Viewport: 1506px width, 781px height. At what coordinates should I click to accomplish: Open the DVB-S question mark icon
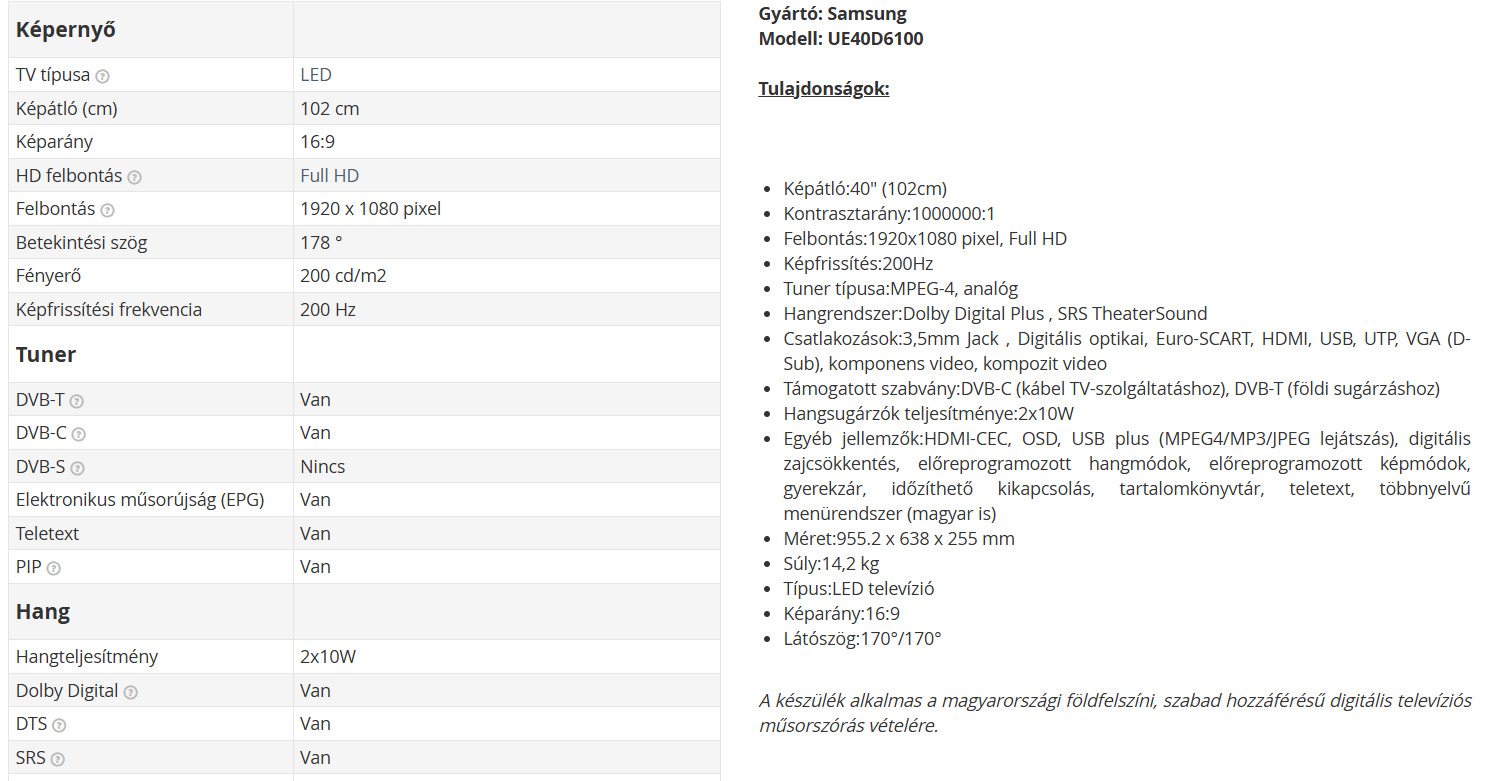click(x=77, y=468)
